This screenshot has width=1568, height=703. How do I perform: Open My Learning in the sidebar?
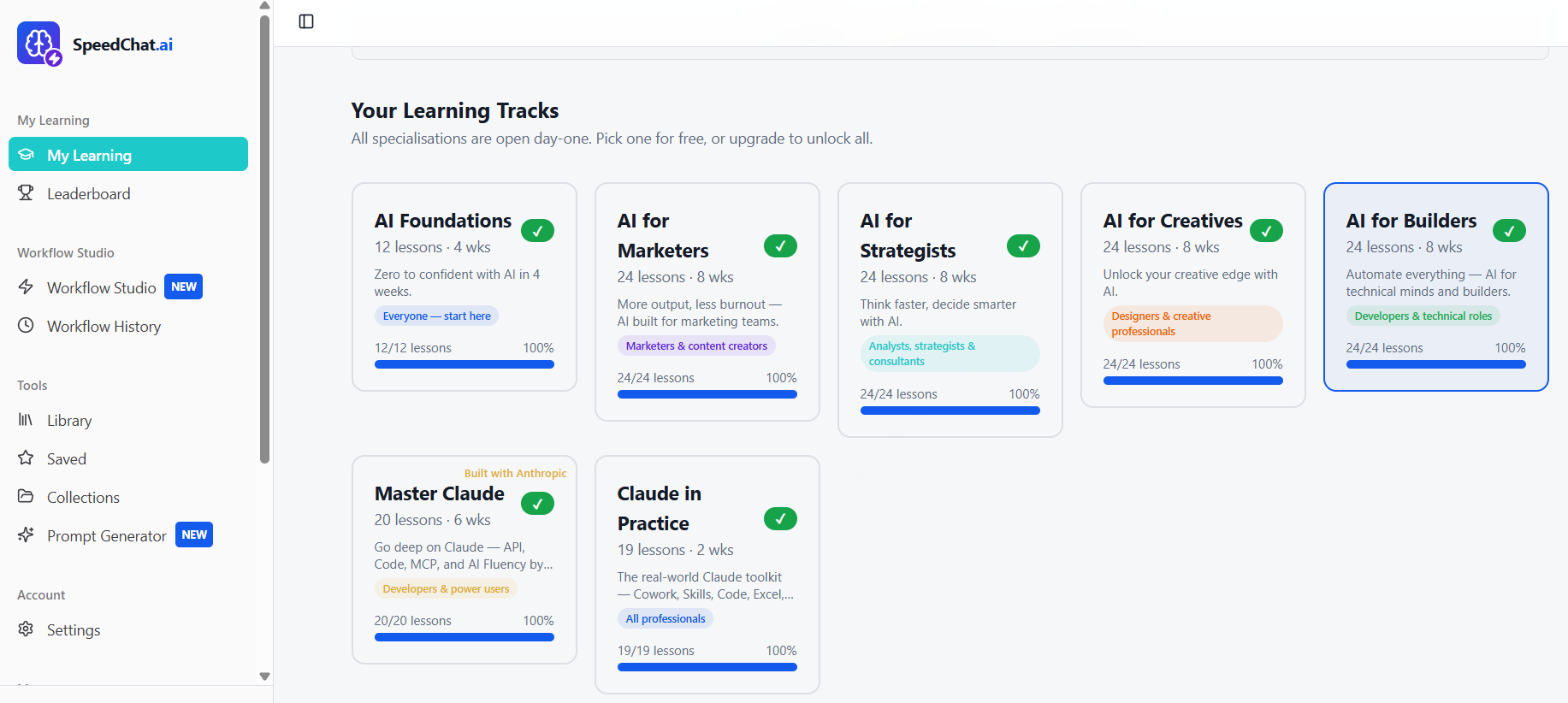pyautogui.click(x=128, y=155)
